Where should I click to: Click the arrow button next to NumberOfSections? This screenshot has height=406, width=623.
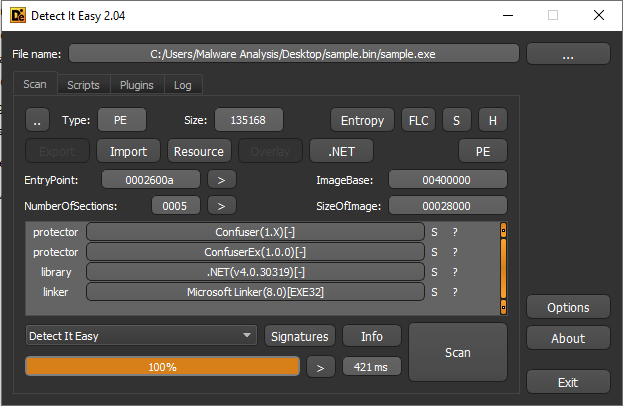coord(222,206)
